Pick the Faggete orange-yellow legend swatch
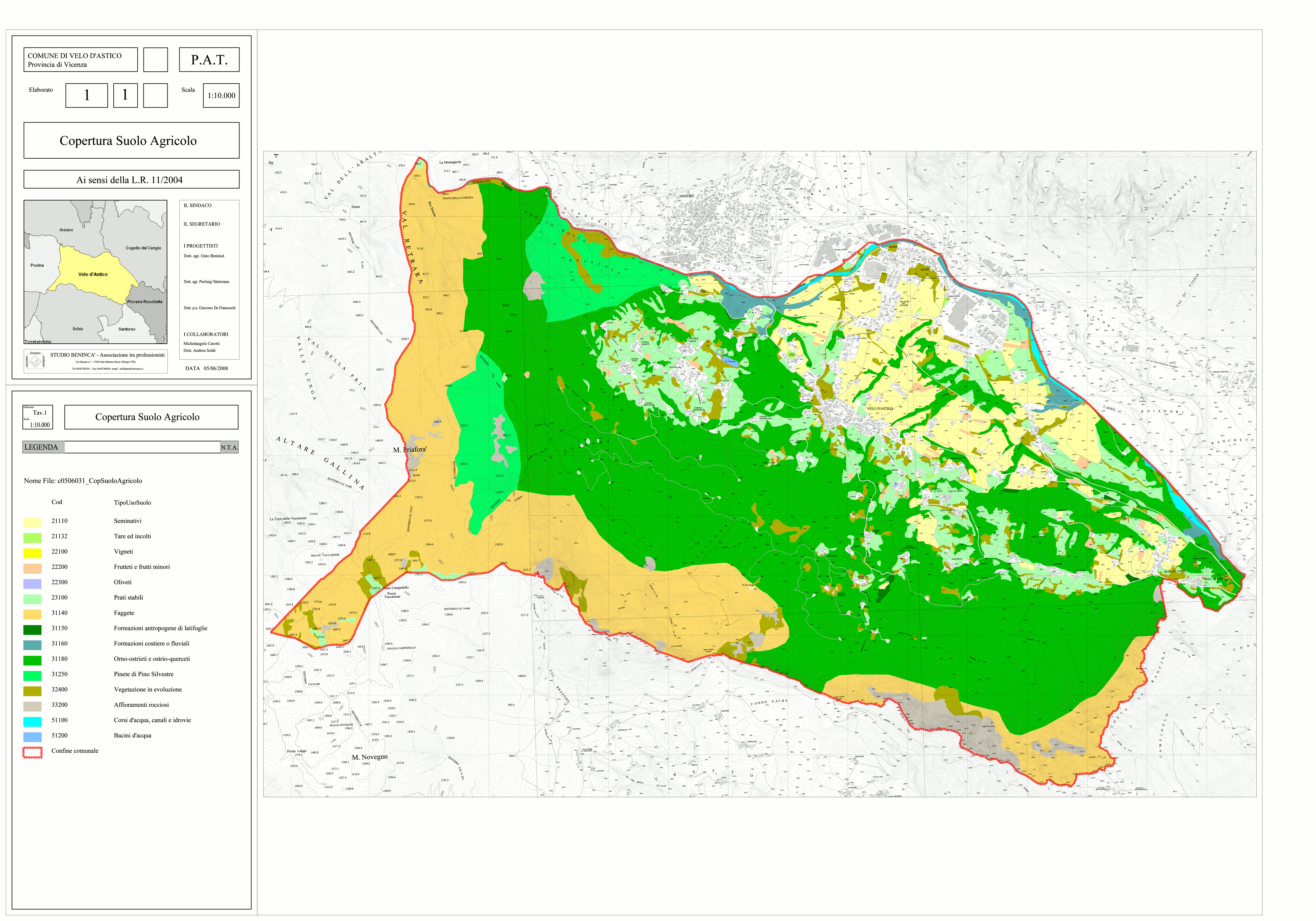Screen dimensions: 1316x921 [x=32, y=614]
